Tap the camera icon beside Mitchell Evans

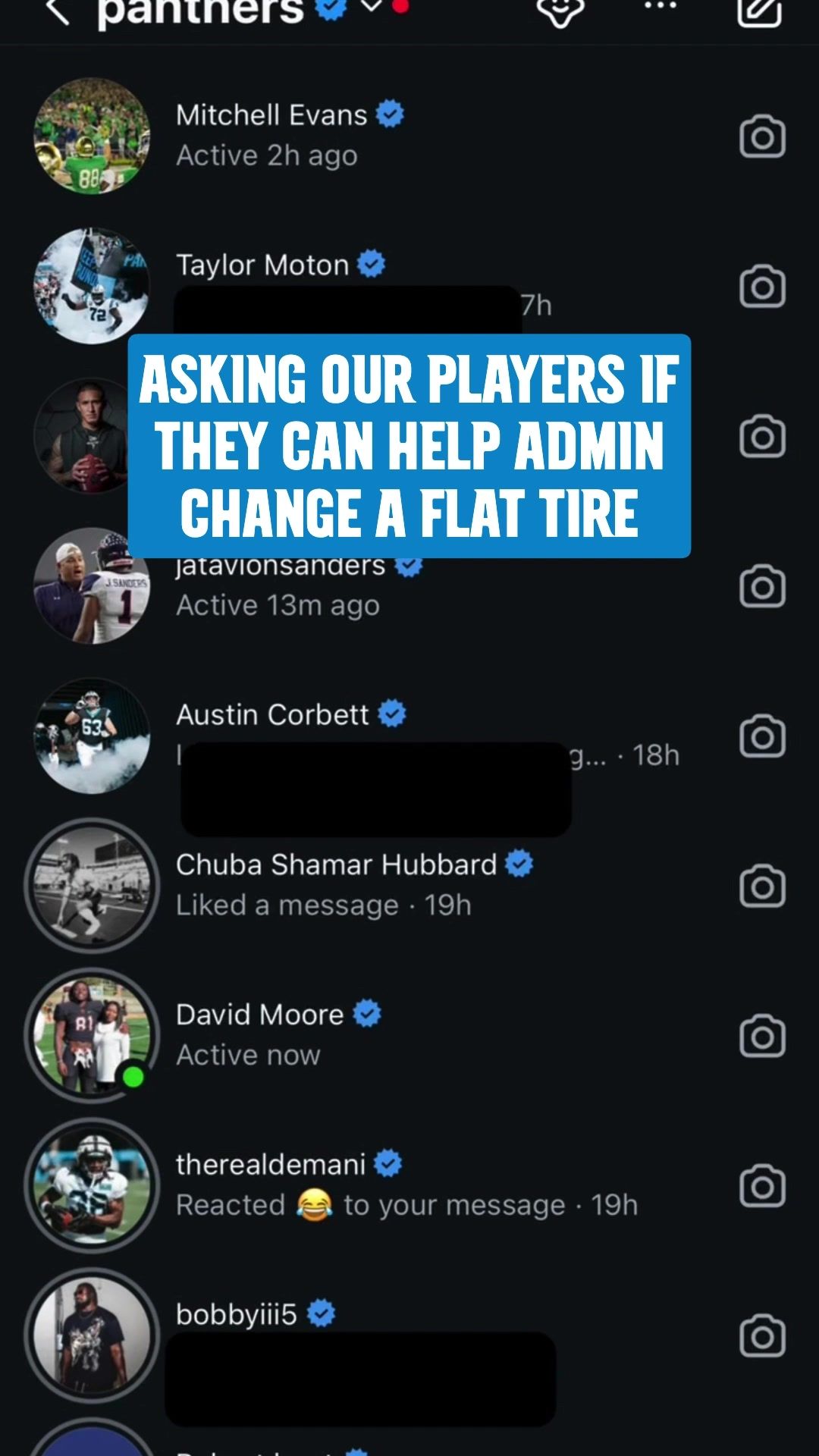point(762,135)
